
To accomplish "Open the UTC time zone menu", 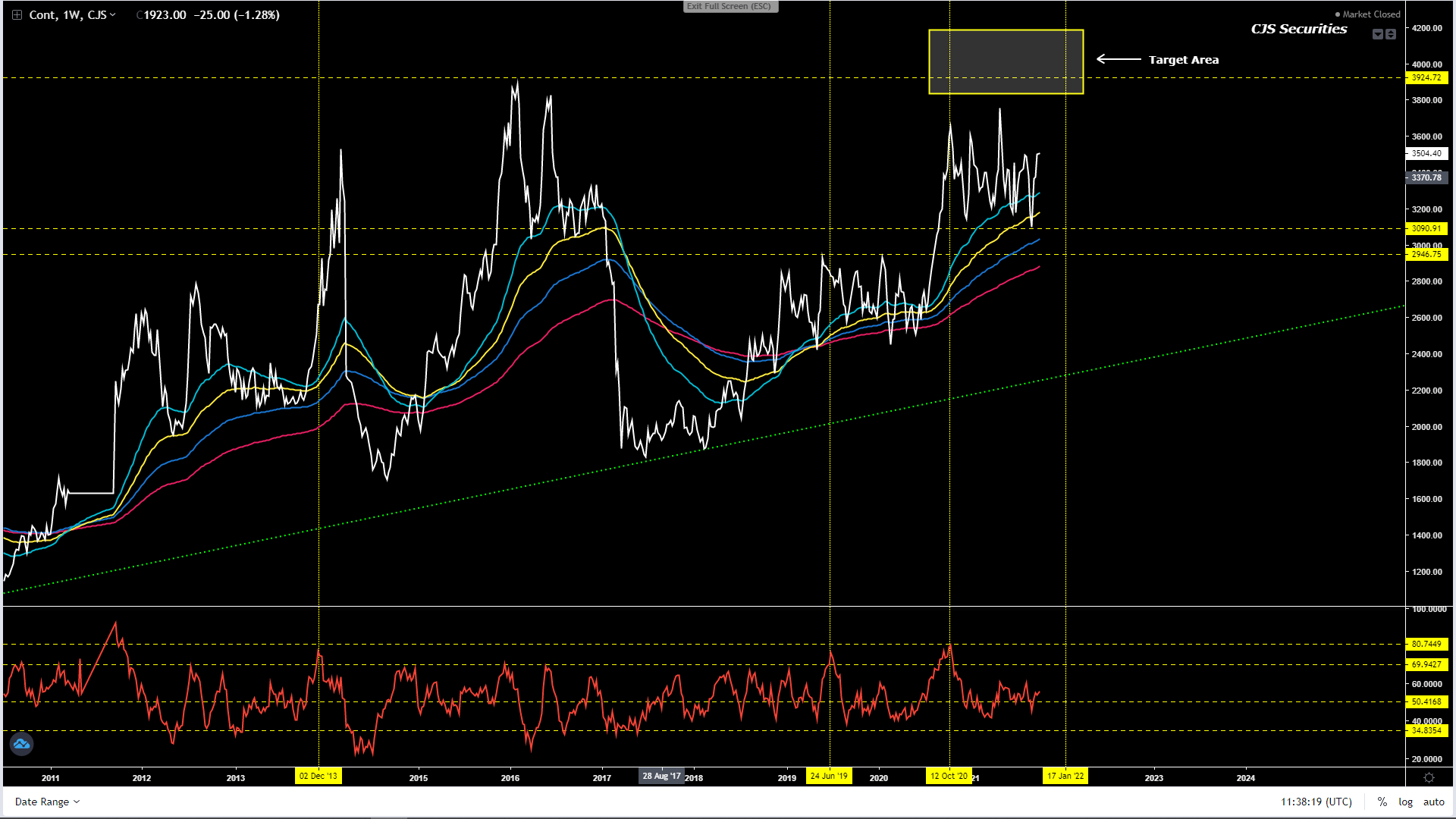I will point(1316,802).
